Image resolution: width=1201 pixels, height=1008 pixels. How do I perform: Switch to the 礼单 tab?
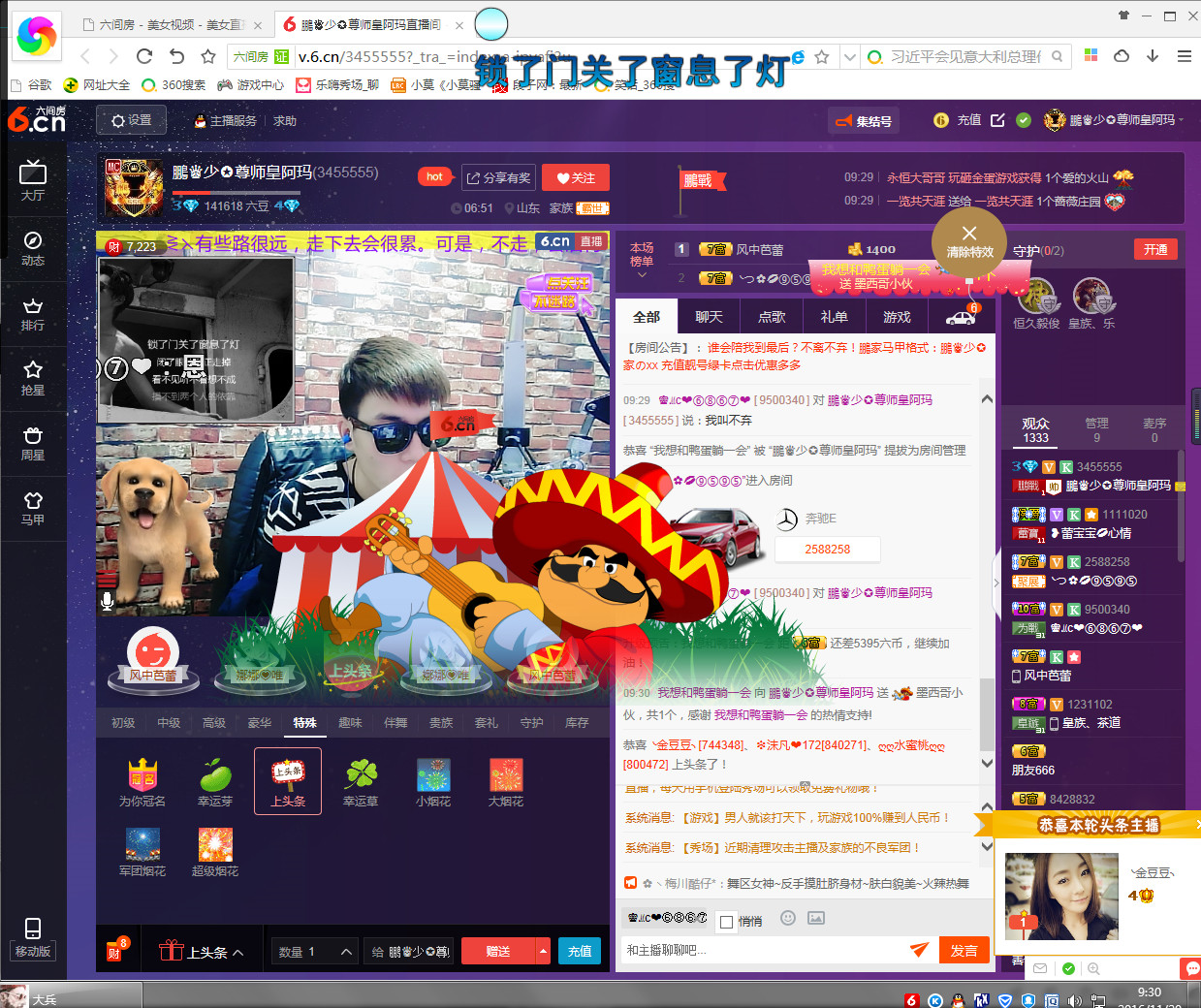pyautogui.click(x=835, y=317)
